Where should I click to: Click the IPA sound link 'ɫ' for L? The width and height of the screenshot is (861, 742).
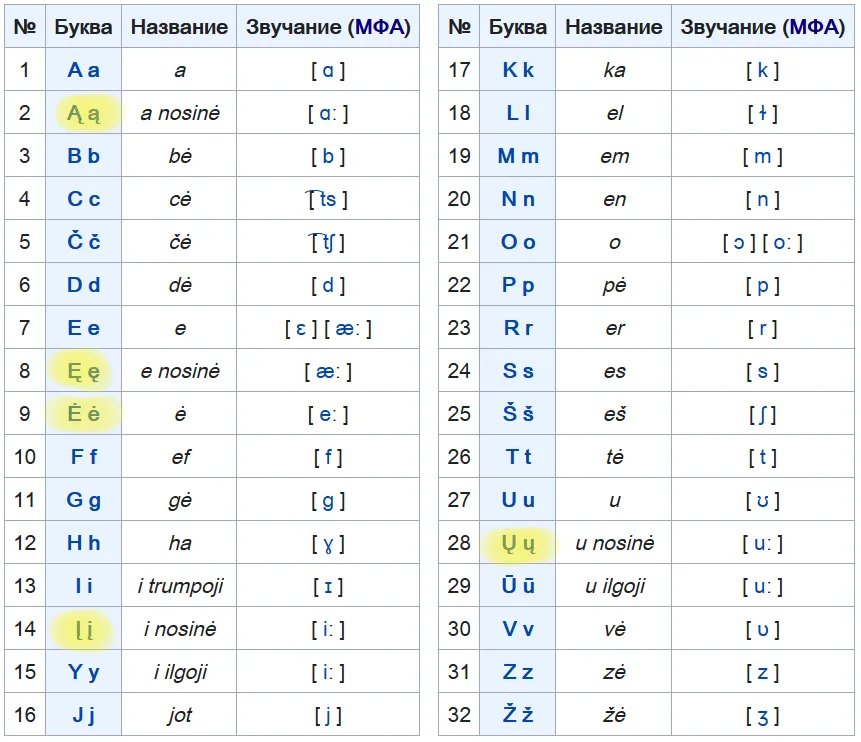pyautogui.click(x=762, y=113)
